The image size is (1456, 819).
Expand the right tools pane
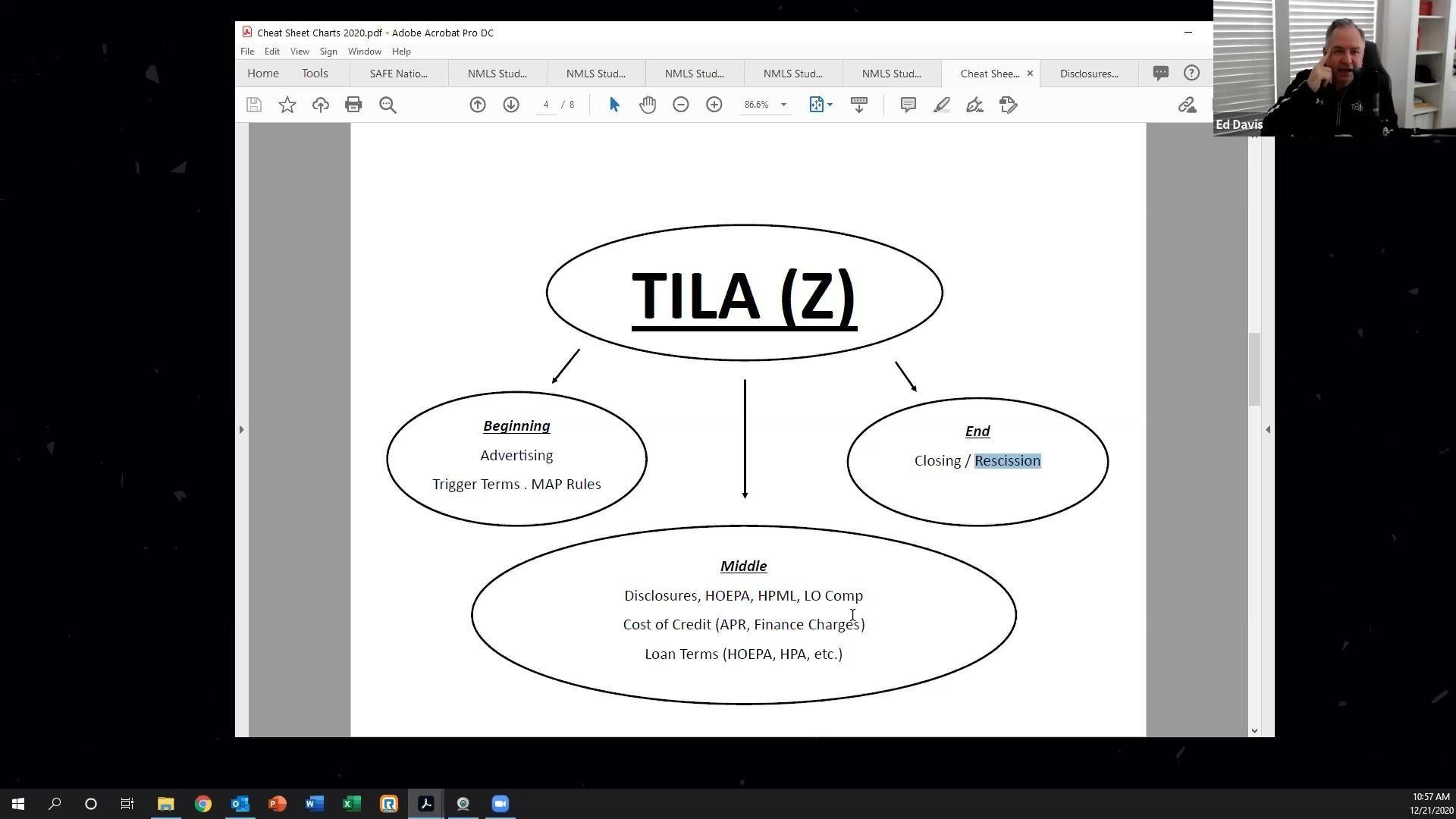click(x=1268, y=429)
